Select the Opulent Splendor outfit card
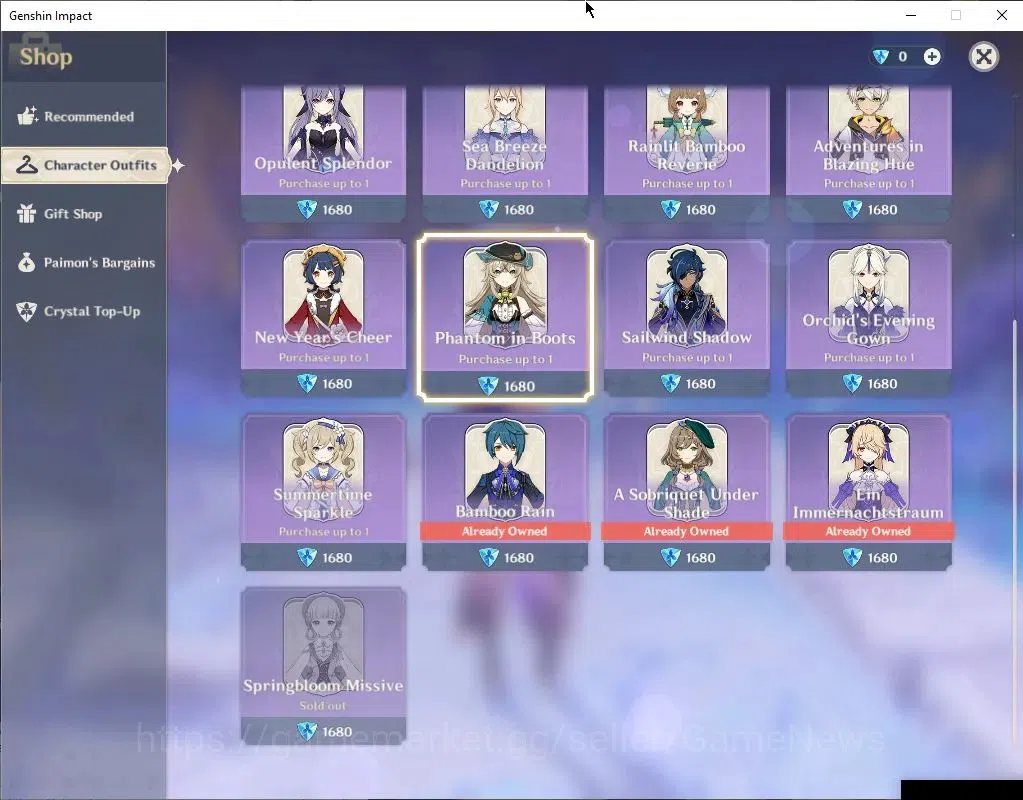 (324, 153)
